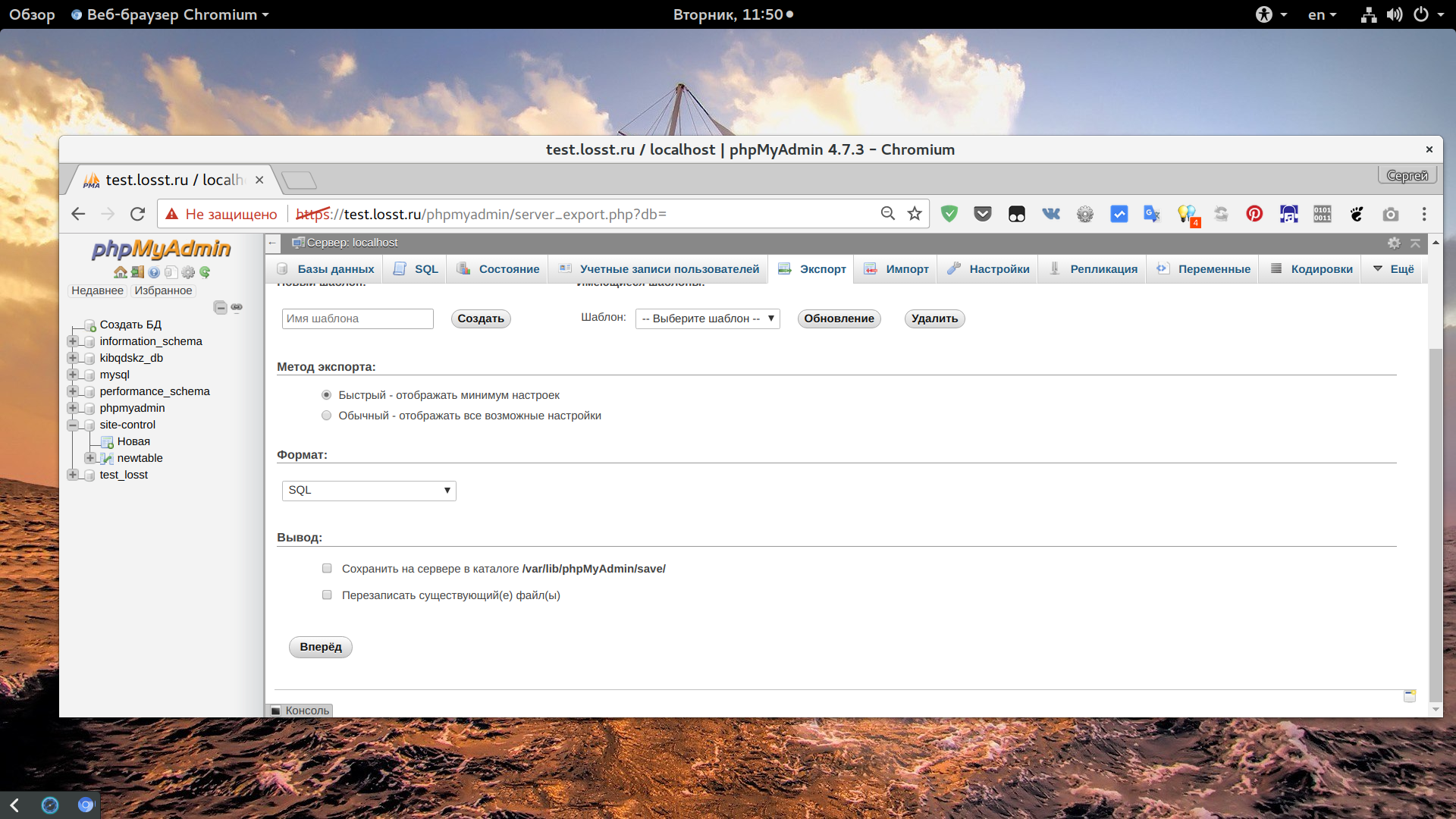Click the link-with-main-panel chain icon

[237, 307]
